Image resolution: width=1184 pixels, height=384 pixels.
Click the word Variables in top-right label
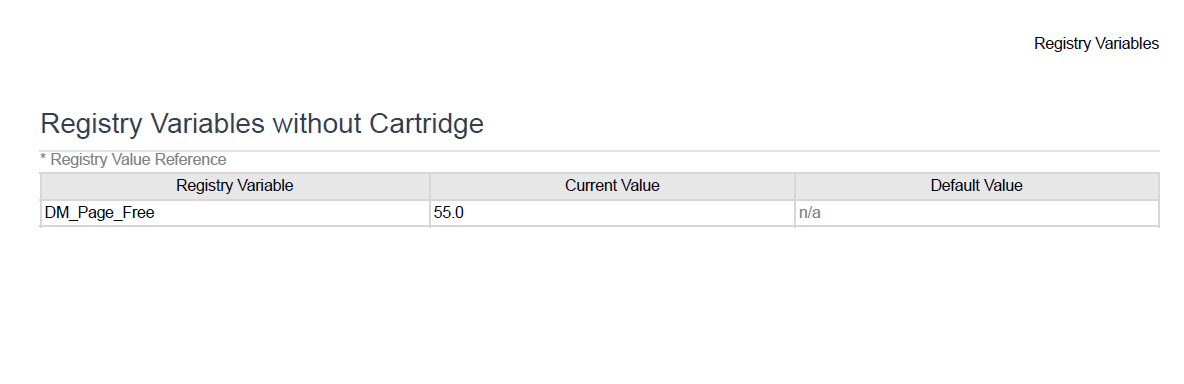(1125, 44)
